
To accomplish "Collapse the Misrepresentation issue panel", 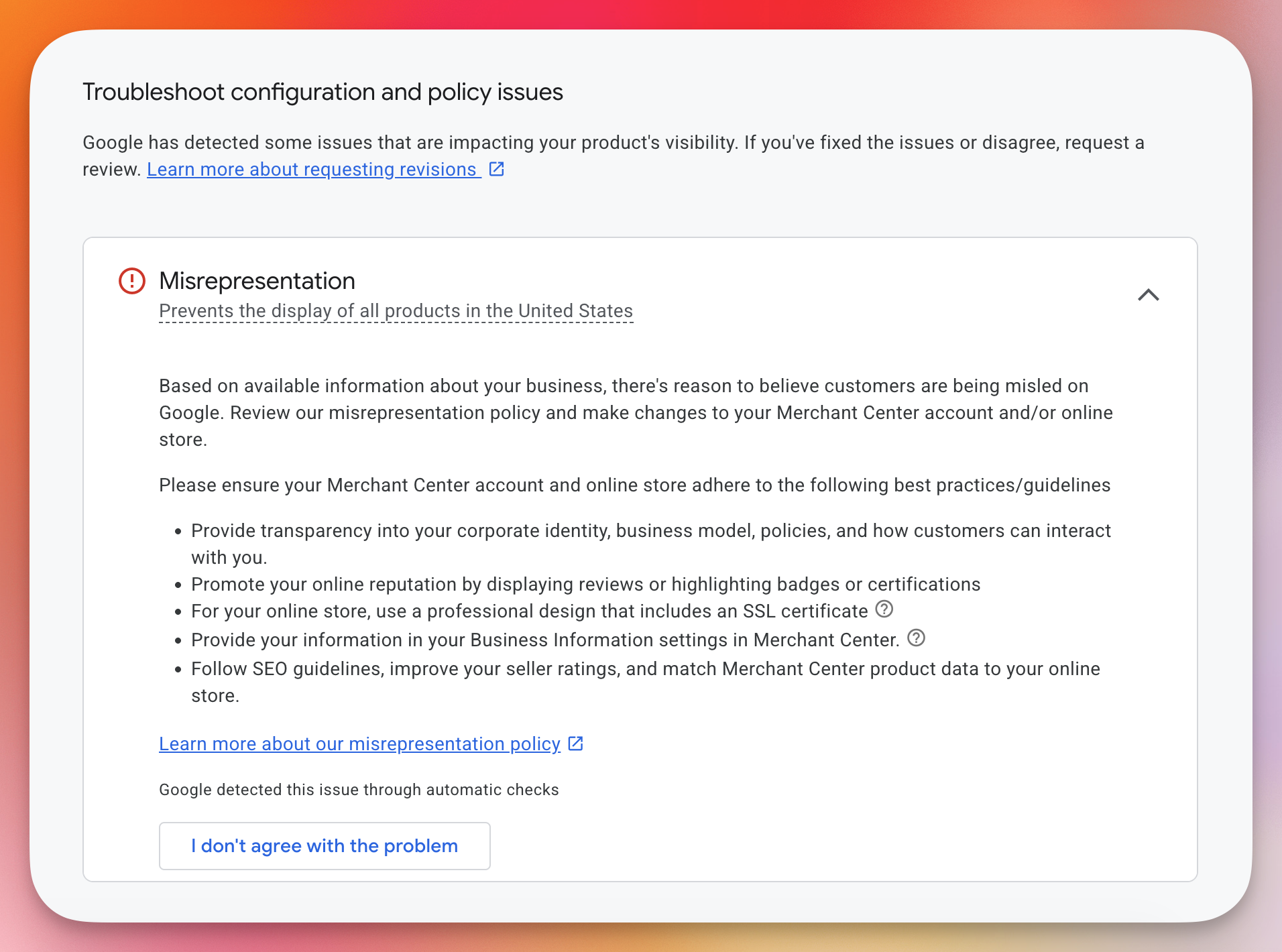I will (x=1149, y=295).
